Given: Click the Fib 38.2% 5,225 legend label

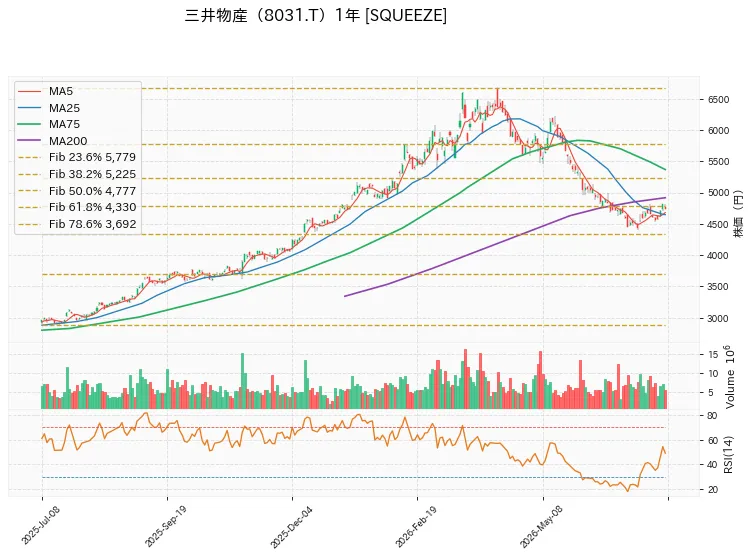Looking at the screenshot, I should click(x=92, y=174).
